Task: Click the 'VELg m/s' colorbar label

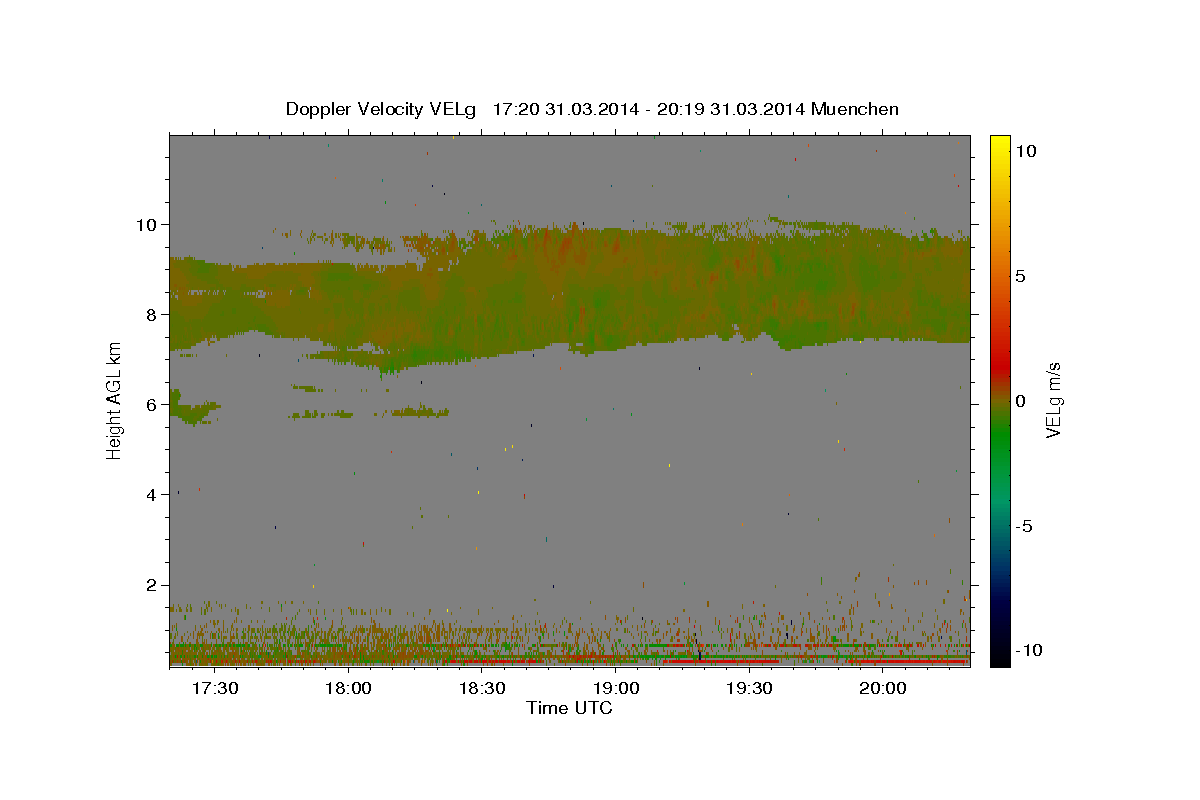Action: pyautogui.click(x=1053, y=400)
